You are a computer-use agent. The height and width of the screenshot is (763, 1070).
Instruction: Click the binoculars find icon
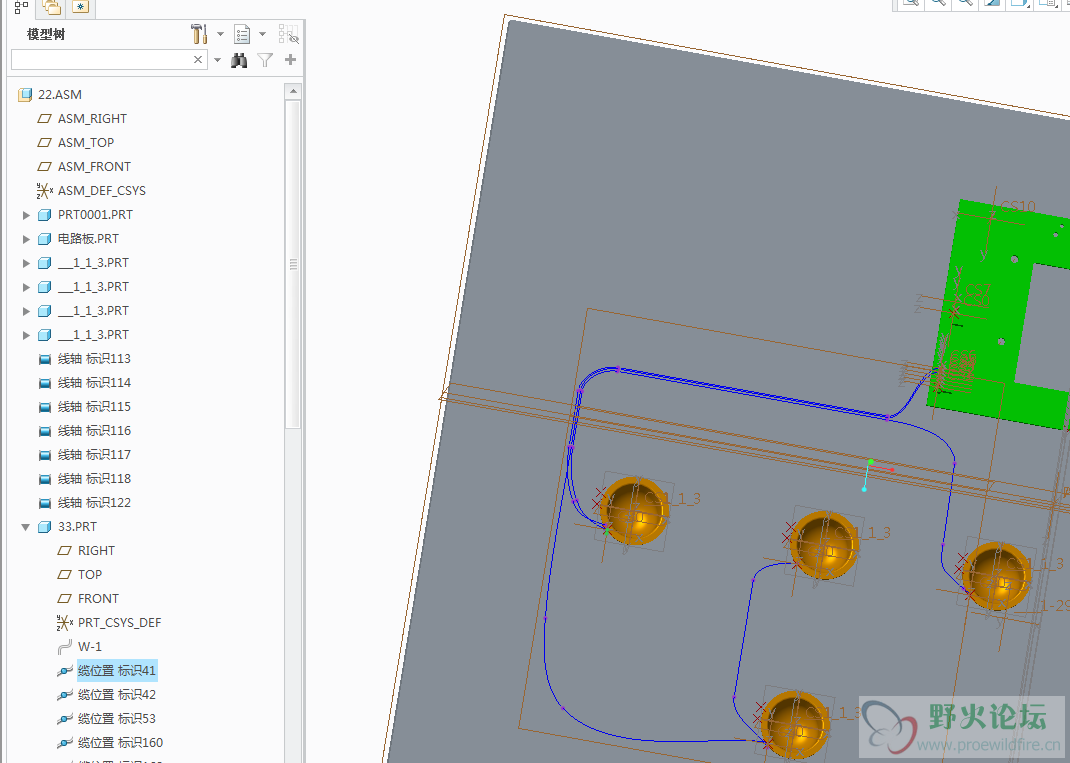pyautogui.click(x=239, y=60)
